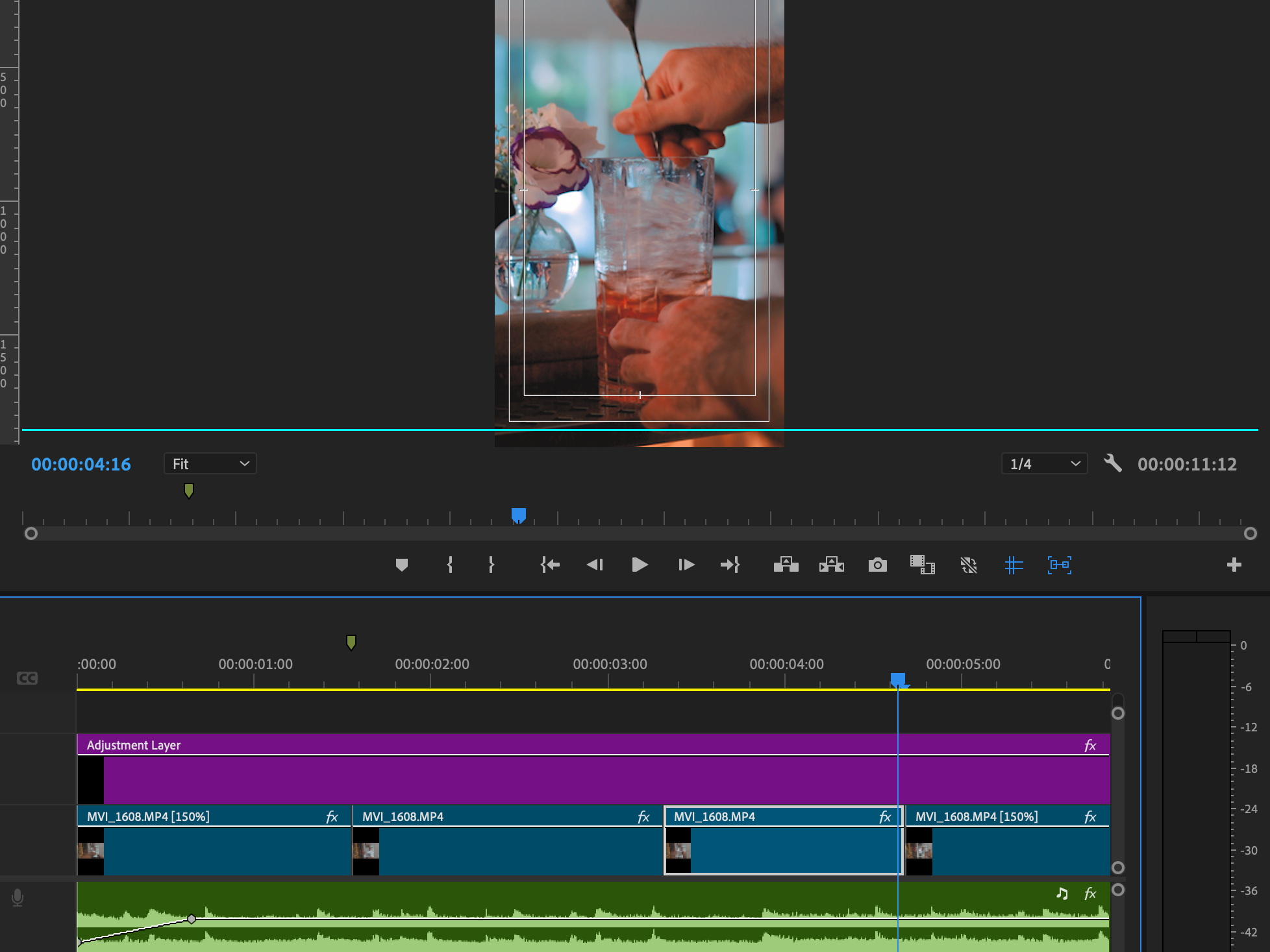Click the Add Marker button
This screenshot has height=952, width=1270.
point(402,565)
